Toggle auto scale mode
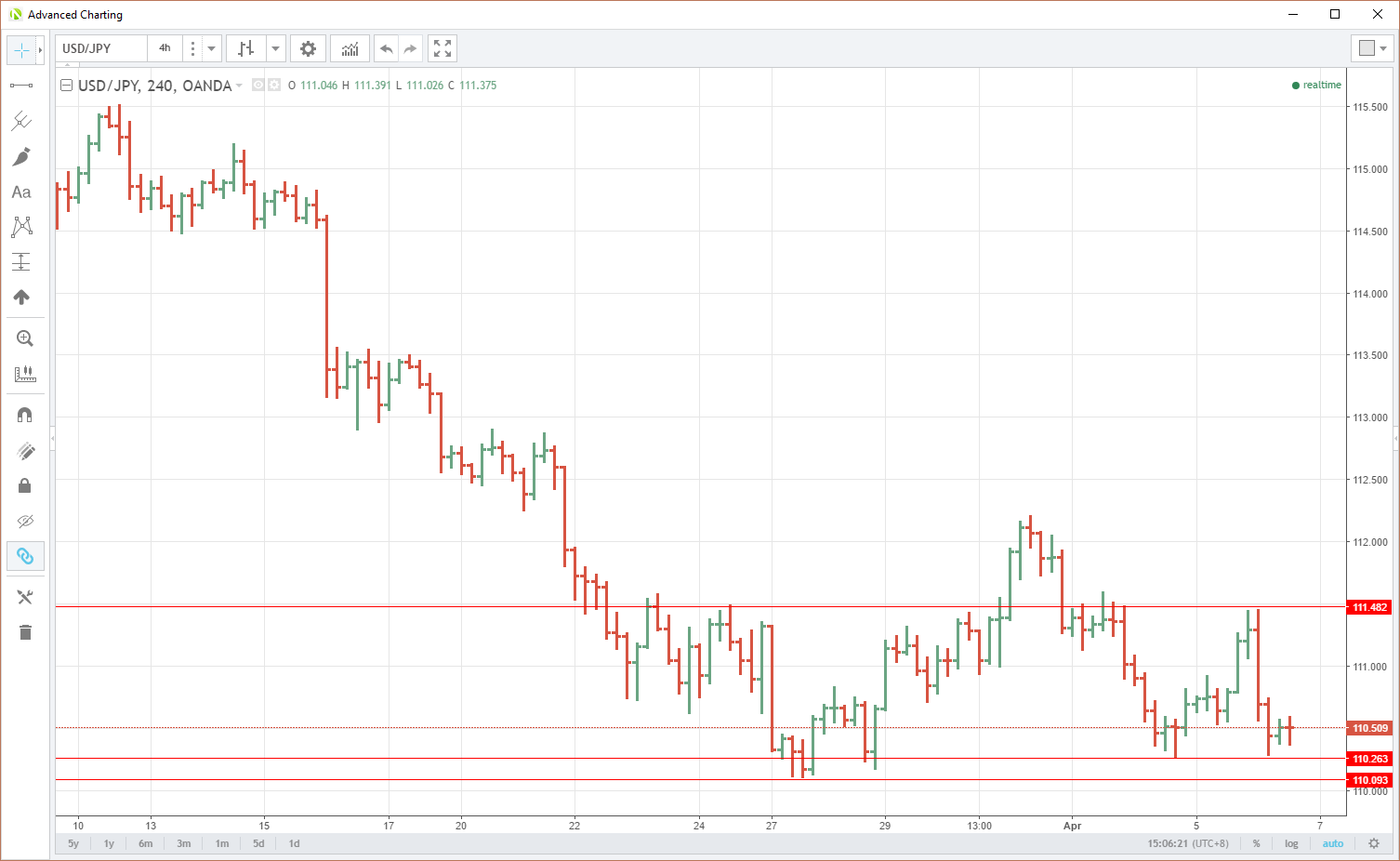Screen dimensions: 1400x861 [1333, 843]
